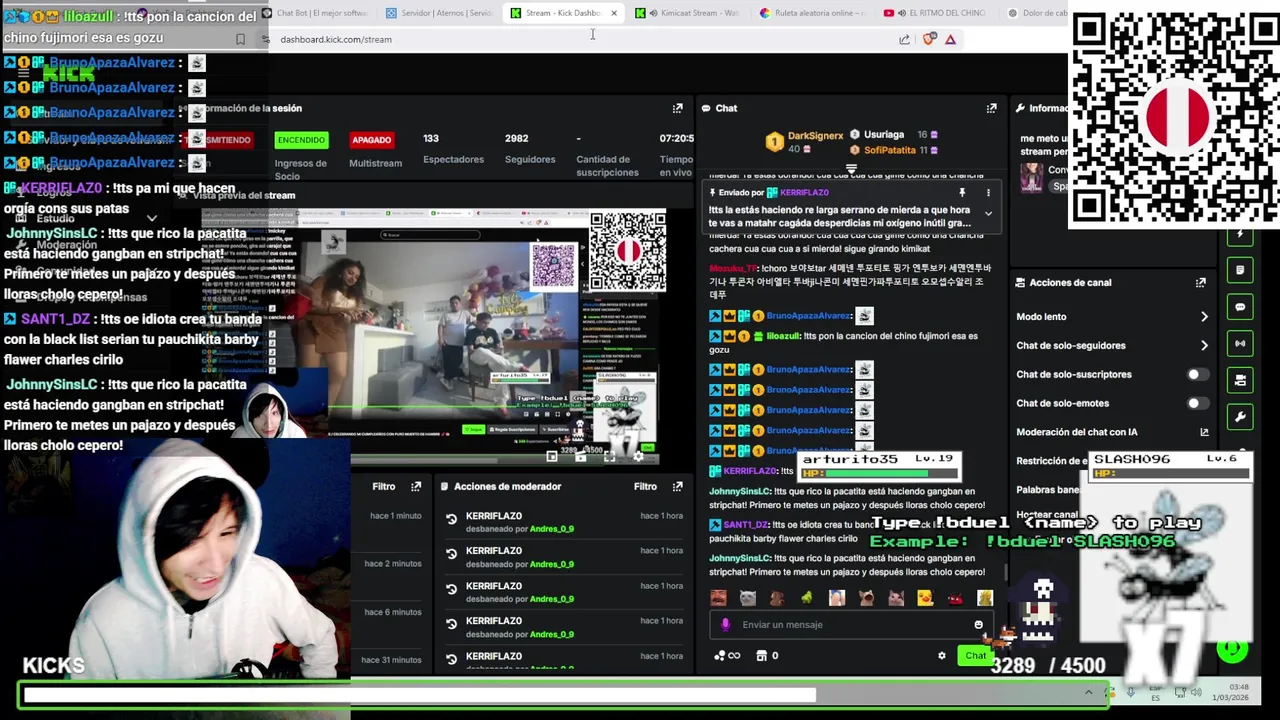This screenshot has width=1280, height=720.
Task: Click the wrench sidebar icon
Action: click(1240, 417)
